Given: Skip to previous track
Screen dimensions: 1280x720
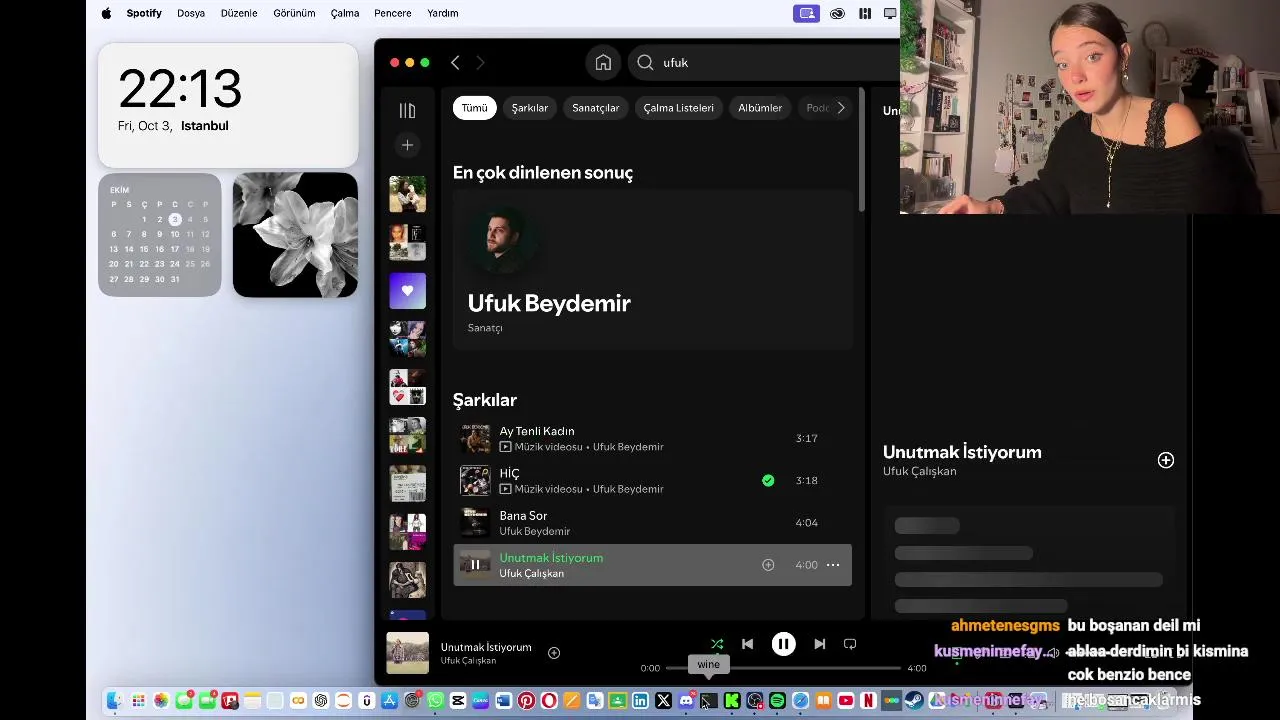Looking at the screenshot, I should (747, 644).
